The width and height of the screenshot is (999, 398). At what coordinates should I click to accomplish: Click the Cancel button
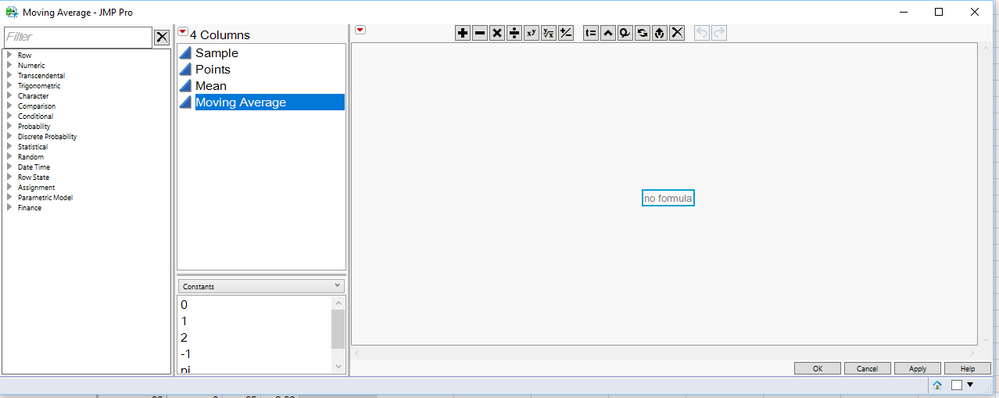[867, 369]
